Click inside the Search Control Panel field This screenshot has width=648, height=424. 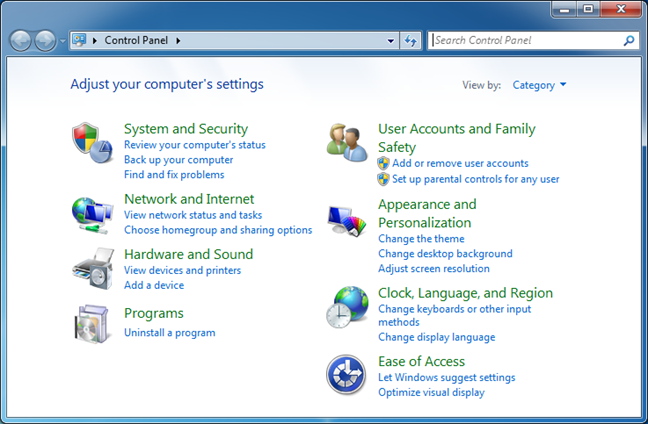(x=525, y=41)
